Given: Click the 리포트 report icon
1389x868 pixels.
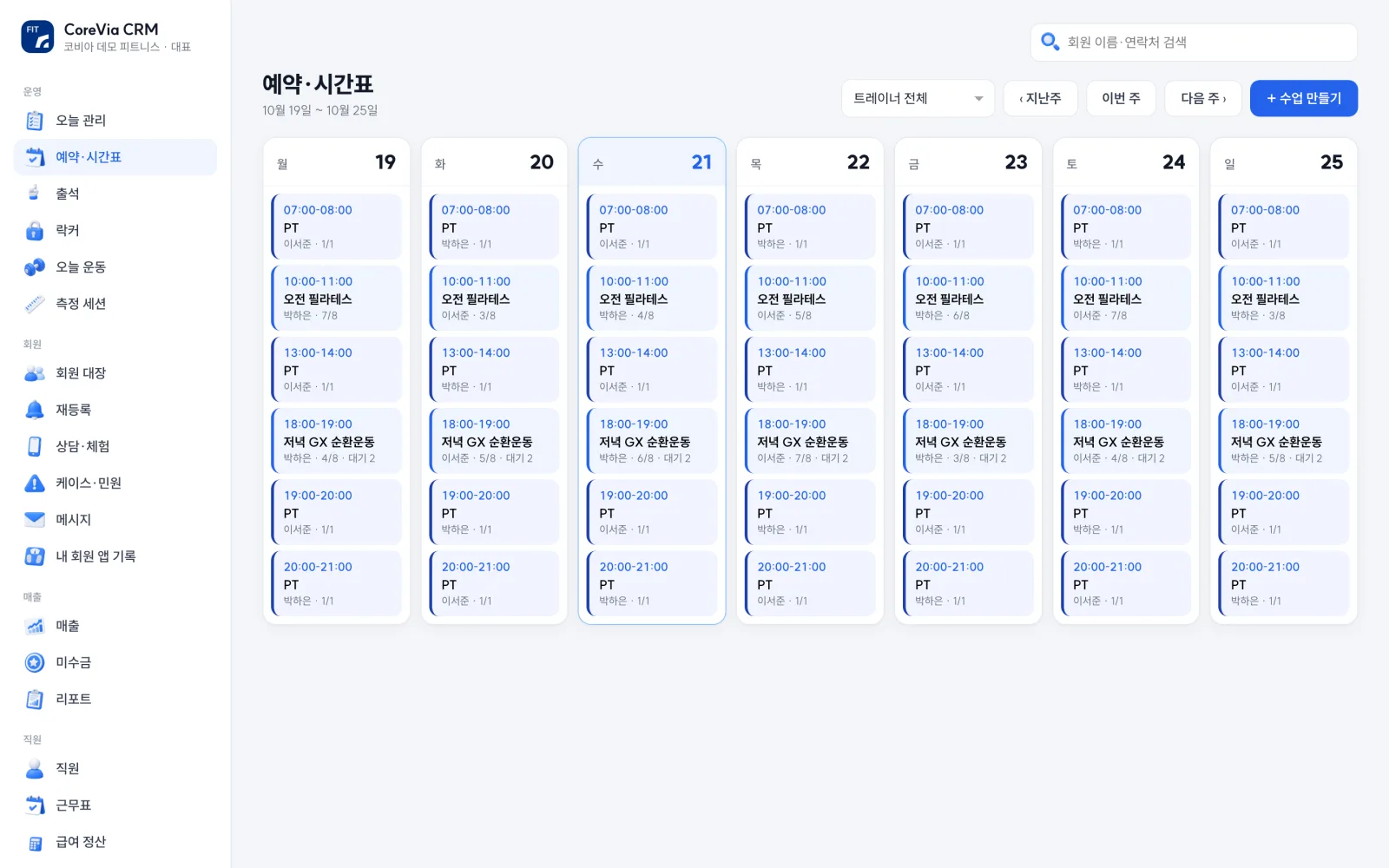Looking at the screenshot, I should coord(35,699).
